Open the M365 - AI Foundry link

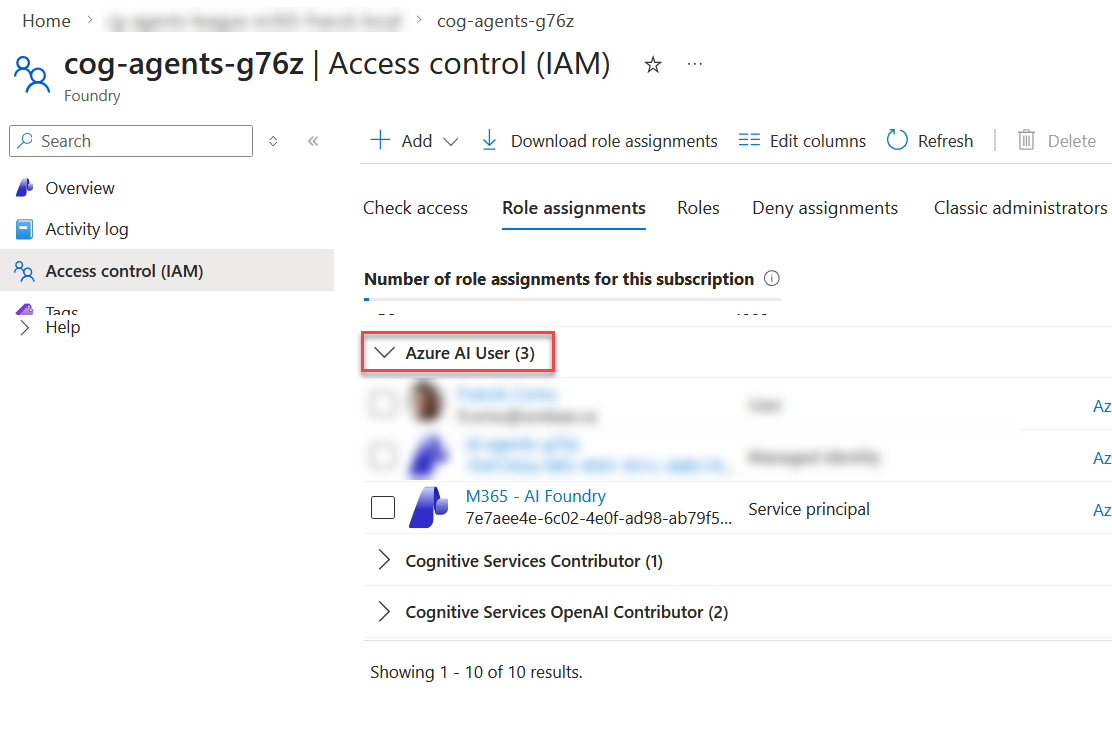pyautogui.click(x=536, y=496)
